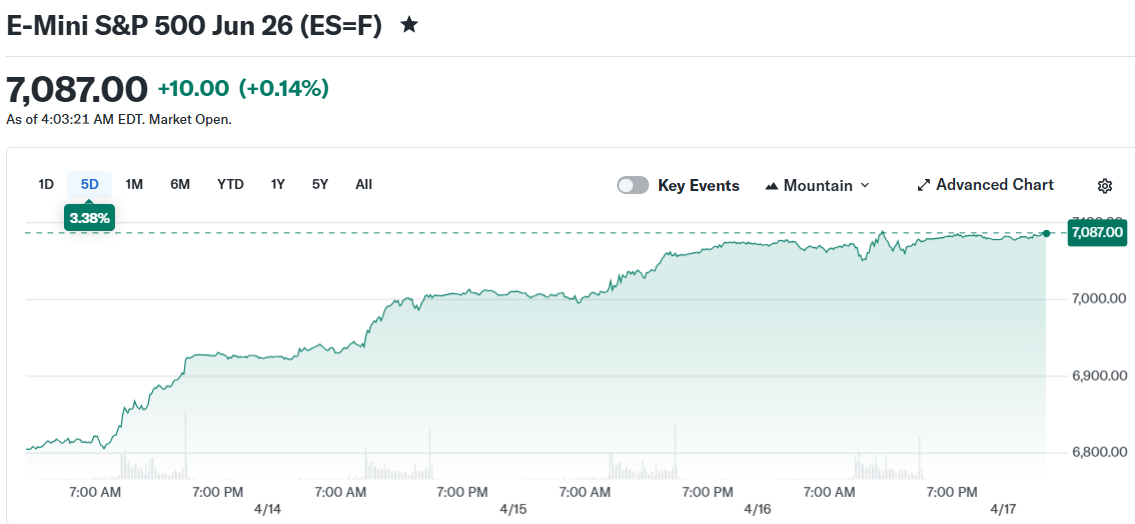Open the Advanced Chart link

[985, 185]
